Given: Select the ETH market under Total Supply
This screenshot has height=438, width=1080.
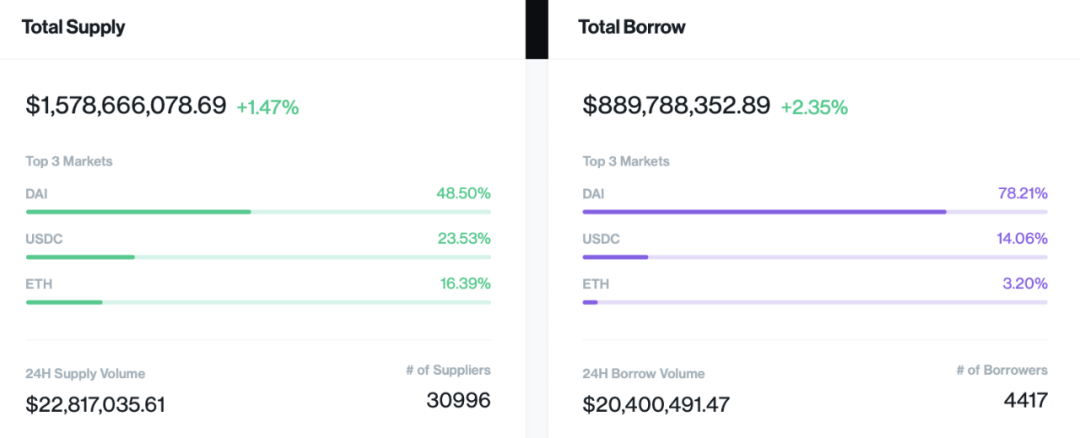Looking at the screenshot, I should [39, 283].
